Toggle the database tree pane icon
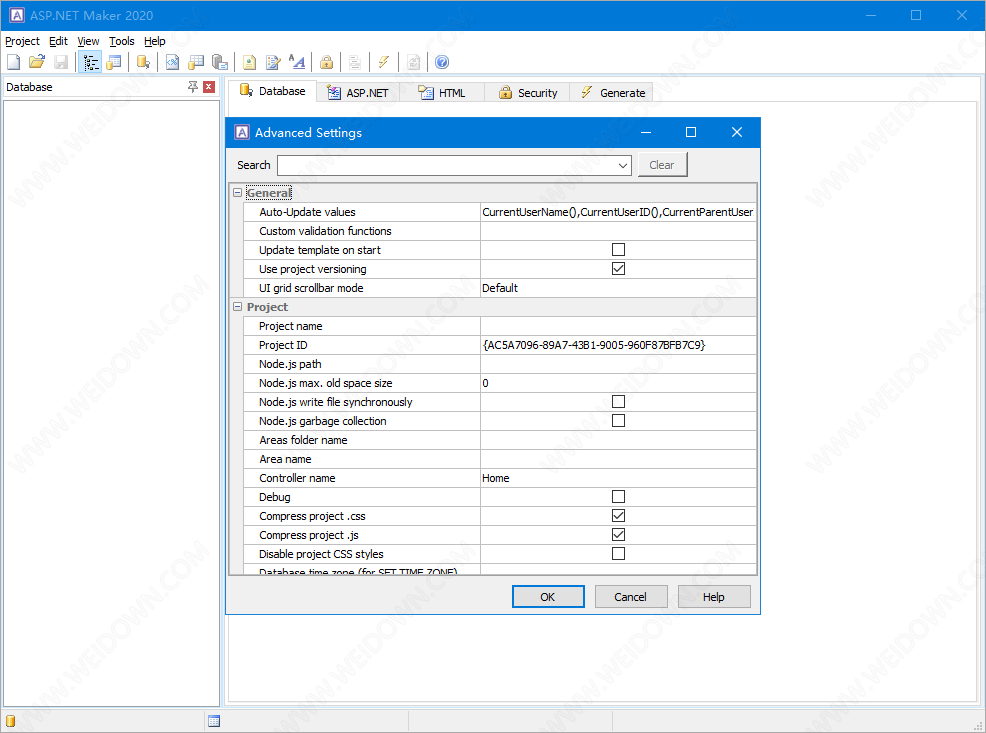Viewport: 986px width, 733px height. (x=91, y=62)
